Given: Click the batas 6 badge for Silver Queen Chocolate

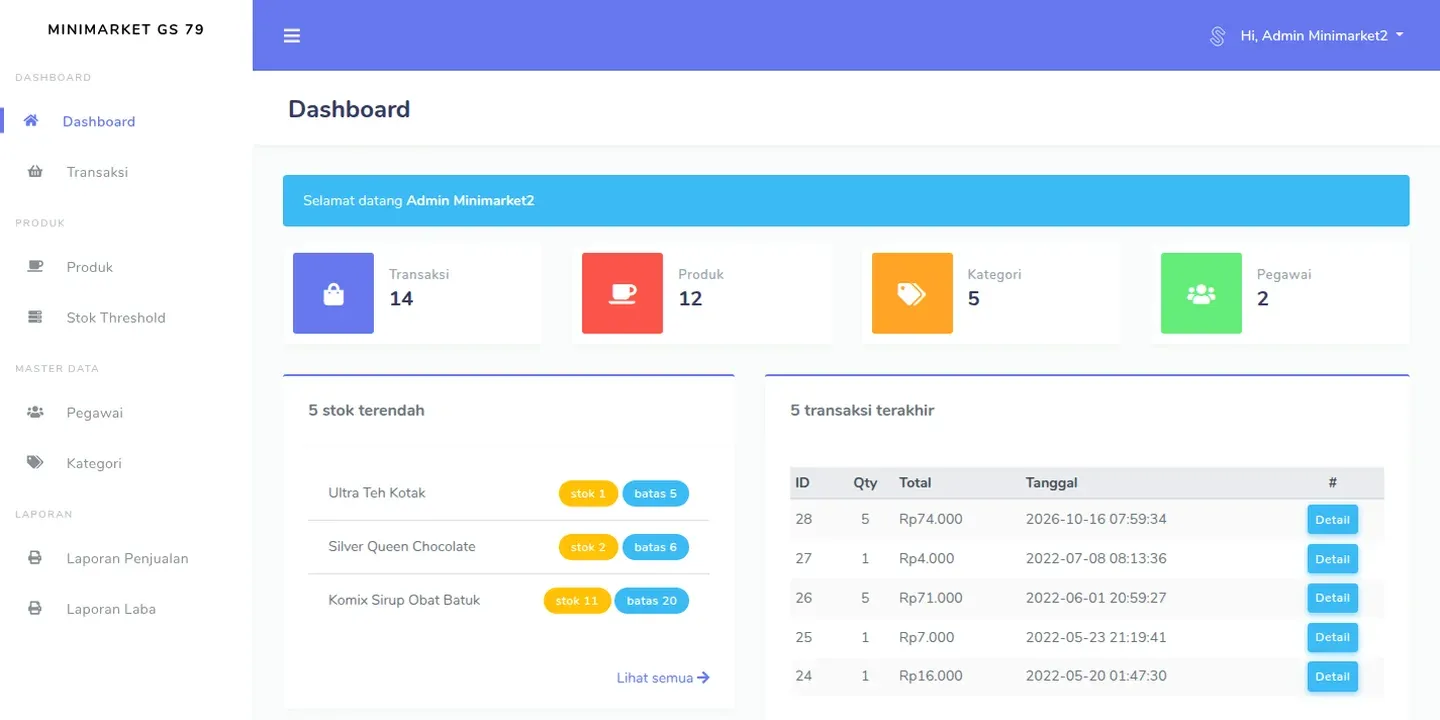Looking at the screenshot, I should [655, 547].
